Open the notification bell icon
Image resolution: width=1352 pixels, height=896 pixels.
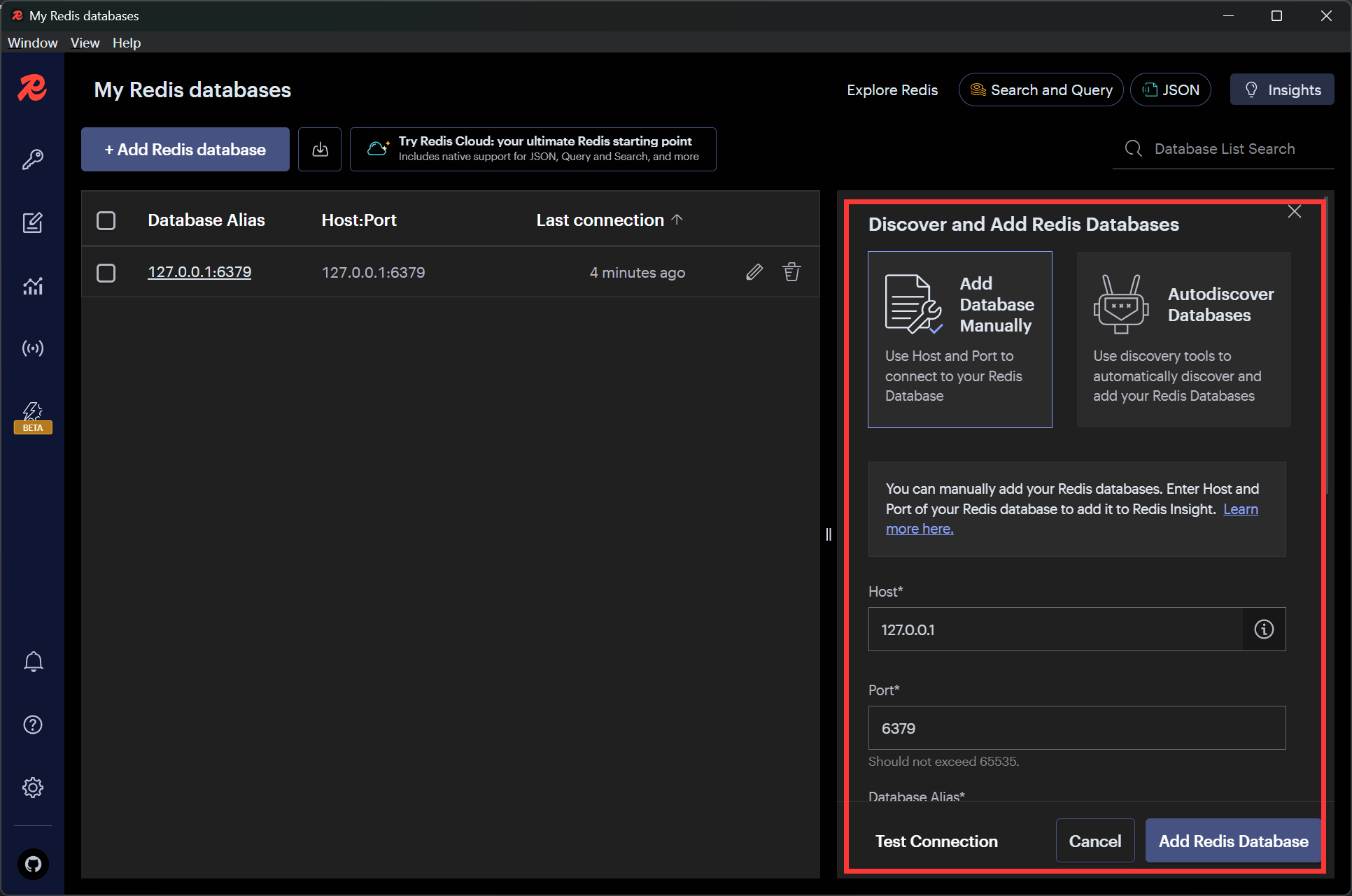[x=33, y=661]
